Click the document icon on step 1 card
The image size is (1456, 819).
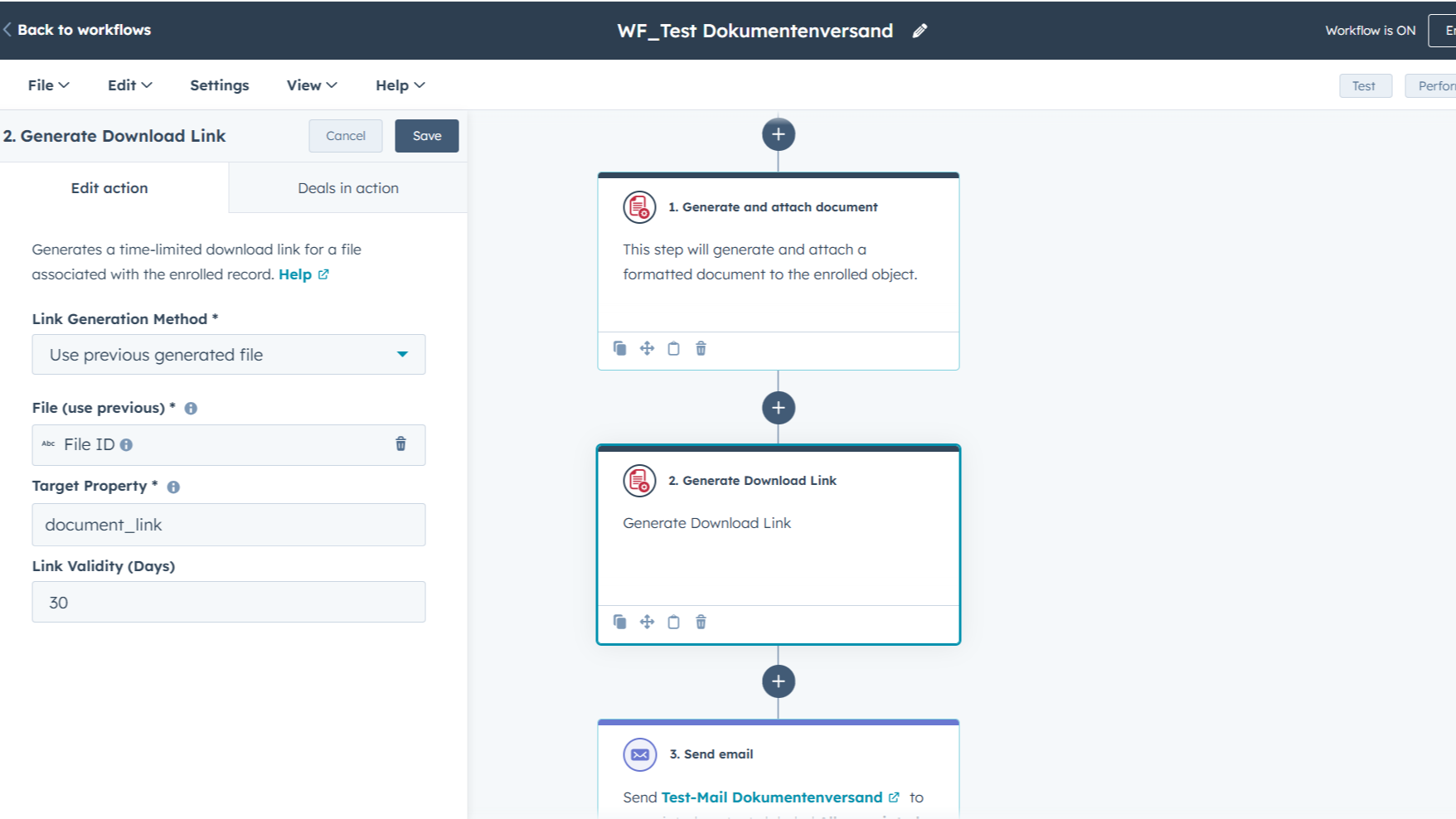[x=639, y=207]
